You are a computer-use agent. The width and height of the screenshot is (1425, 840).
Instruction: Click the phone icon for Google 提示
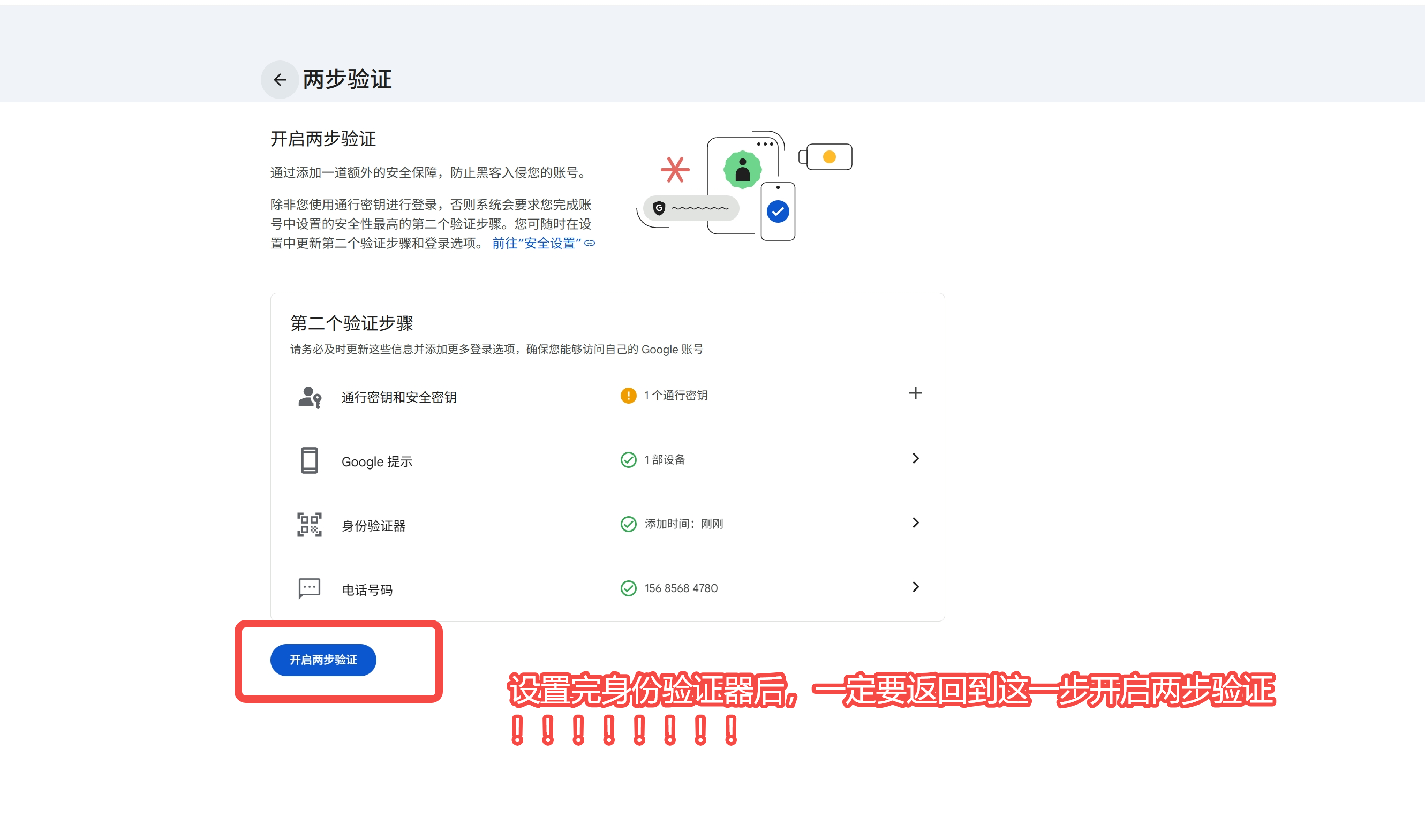(309, 461)
